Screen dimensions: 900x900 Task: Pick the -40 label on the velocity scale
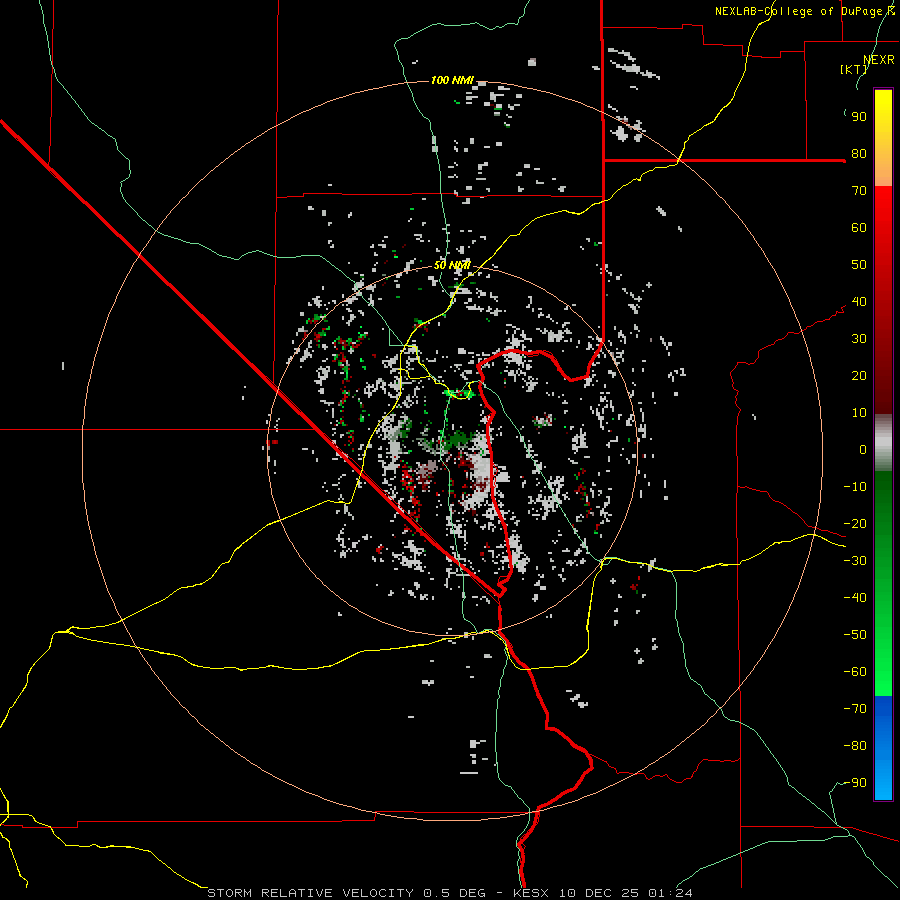(x=855, y=598)
